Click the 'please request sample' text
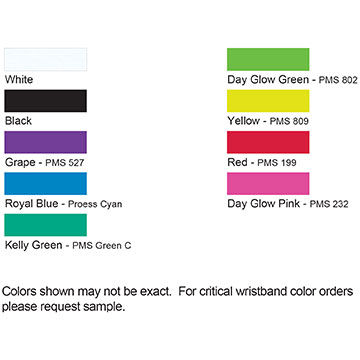 [64, 307]
